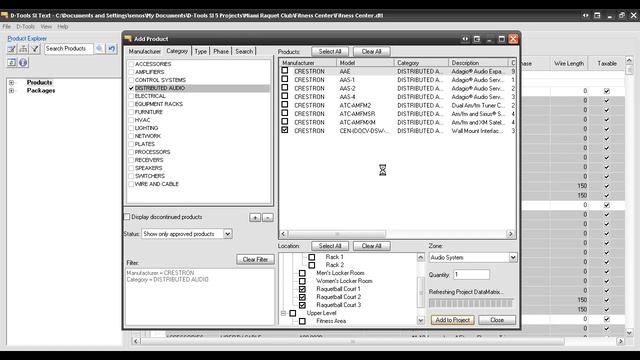This screenshot has height=360, width=640.
Task: Click the edit product pencil icon in Product Explorer
Action: pyautogui.click(x=11, y=49)
